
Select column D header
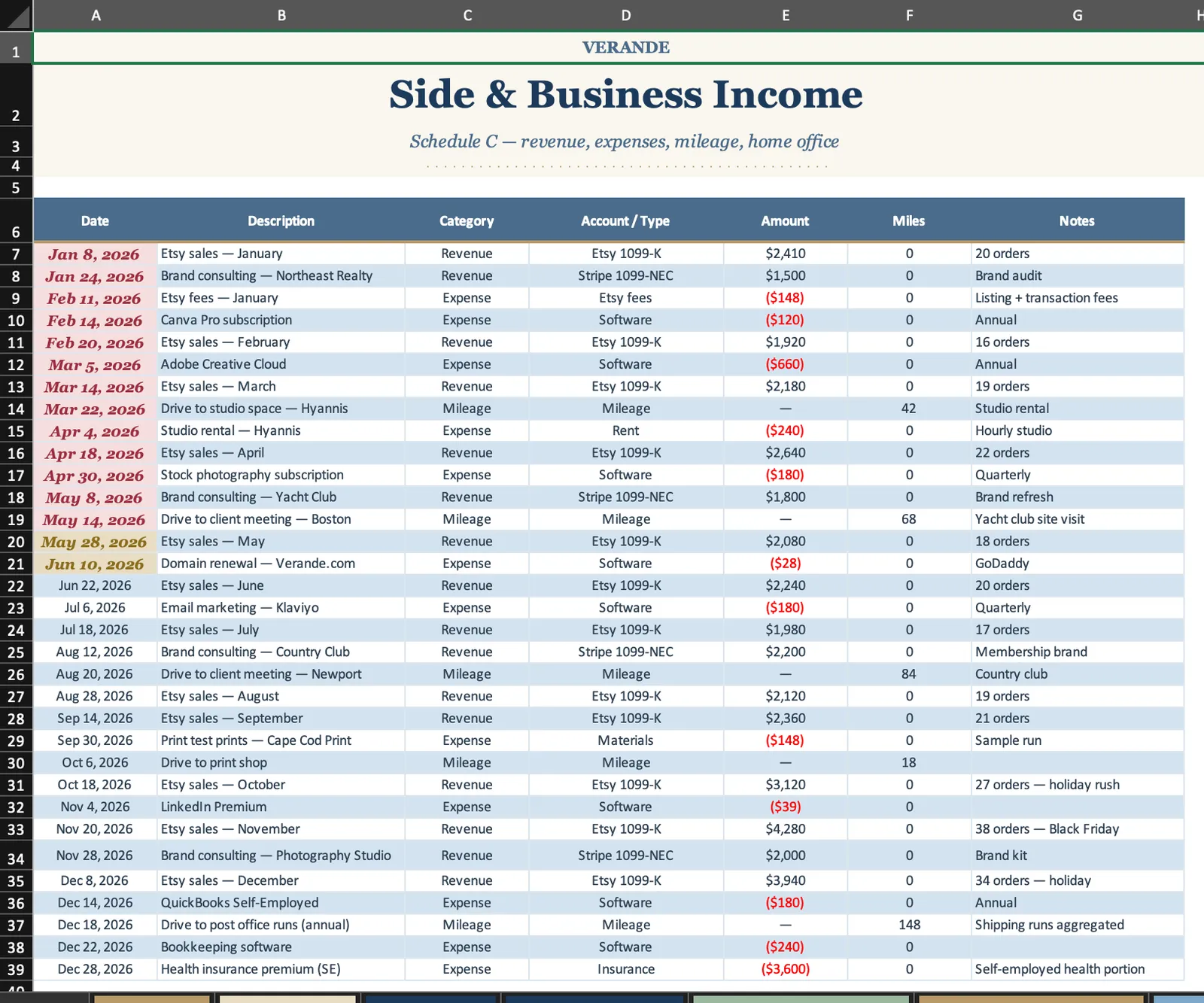coord(626,15)
